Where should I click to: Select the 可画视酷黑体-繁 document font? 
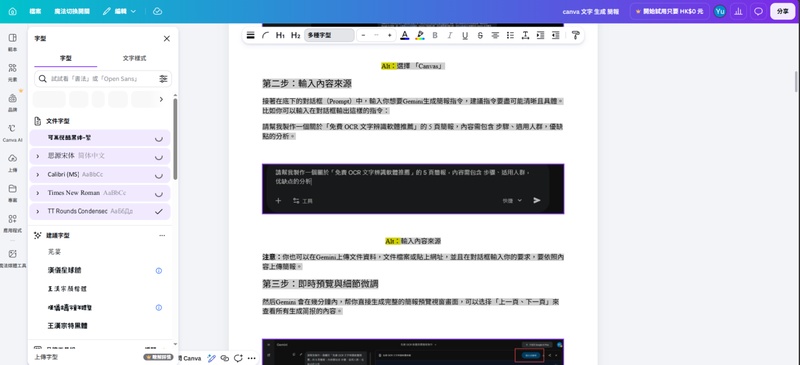[100, 138]
